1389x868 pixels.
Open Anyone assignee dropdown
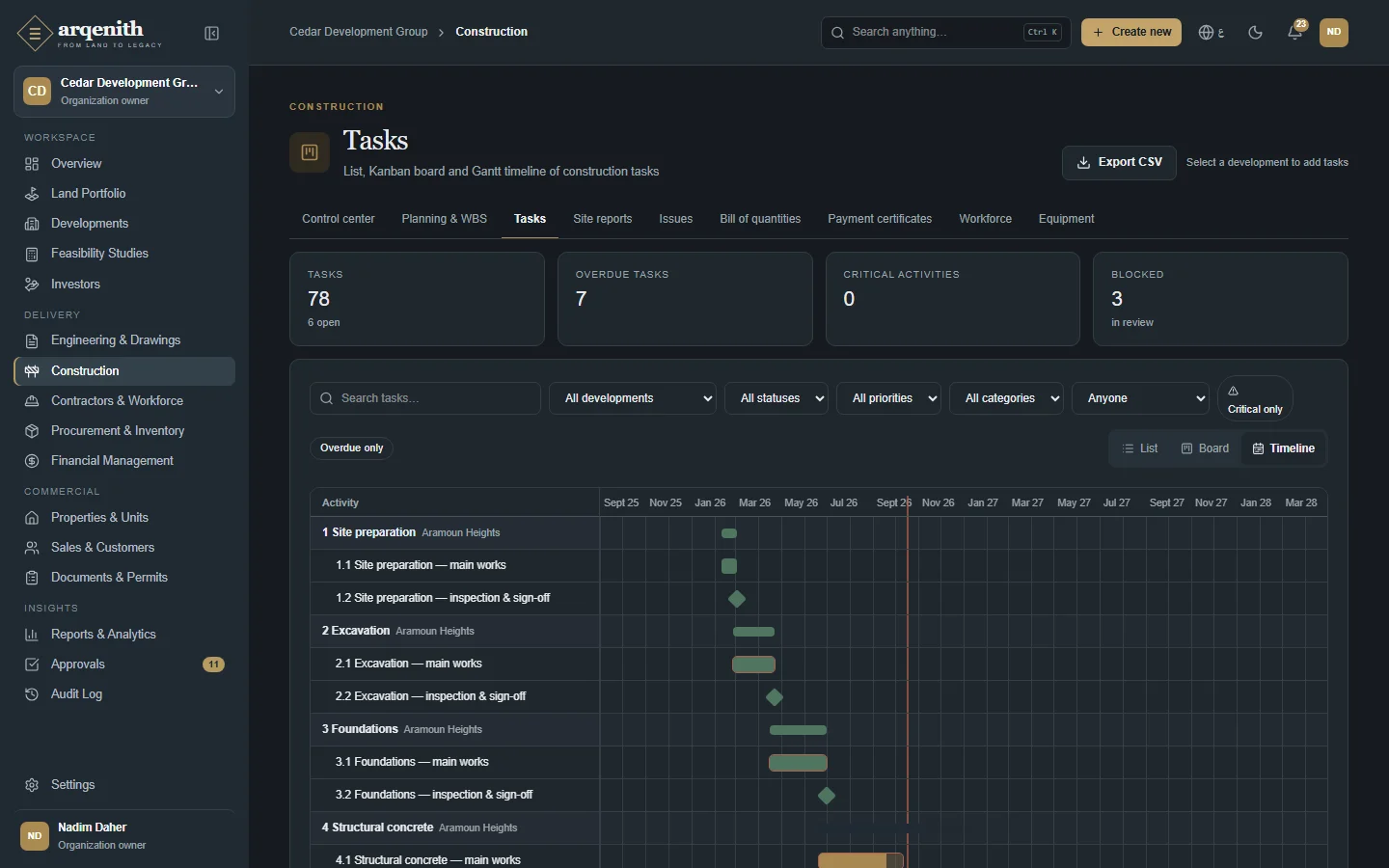(x=1140, y=398)
